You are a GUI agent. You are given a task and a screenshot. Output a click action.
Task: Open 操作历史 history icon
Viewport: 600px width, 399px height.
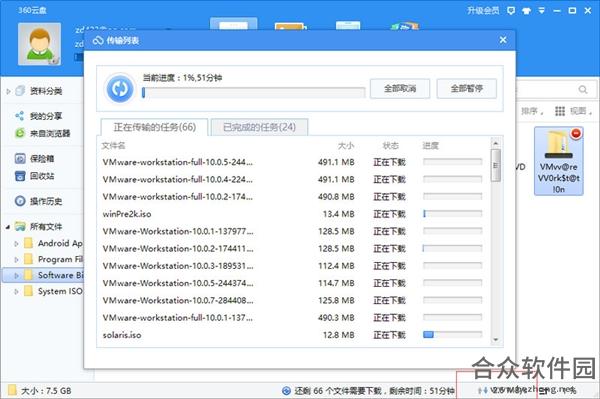click(x=20, y=201)
